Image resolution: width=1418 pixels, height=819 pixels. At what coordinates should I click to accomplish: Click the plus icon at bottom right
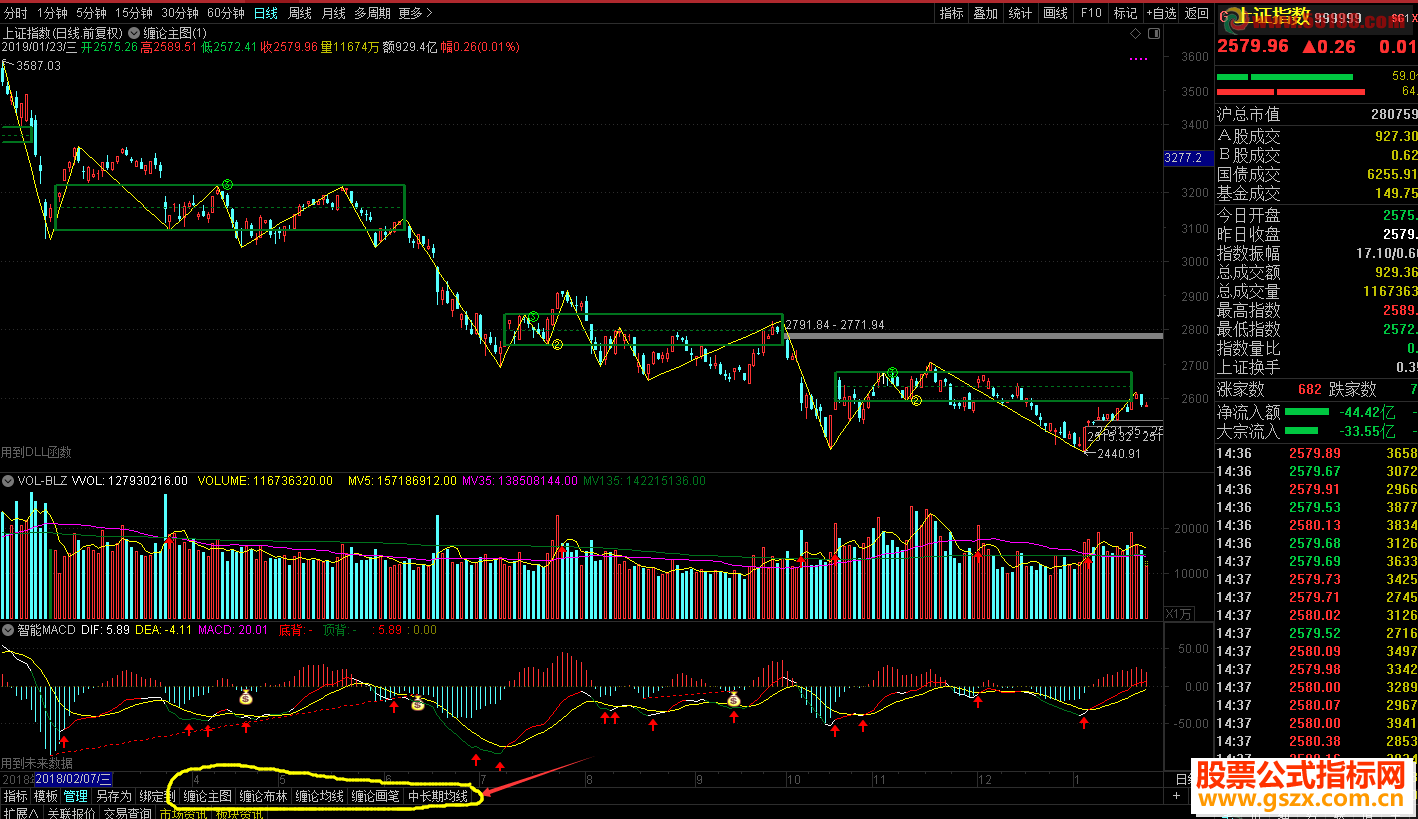coord(1177,796)
